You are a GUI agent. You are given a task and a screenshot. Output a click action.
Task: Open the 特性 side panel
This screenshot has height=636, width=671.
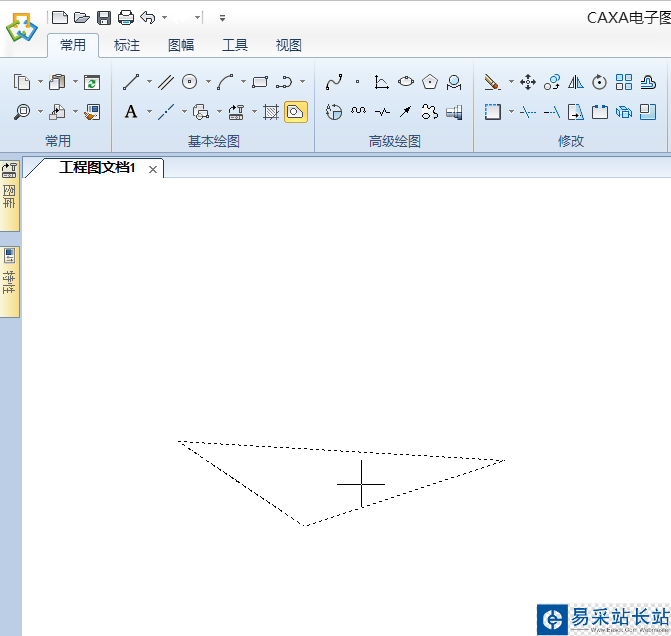click(10, 281)
